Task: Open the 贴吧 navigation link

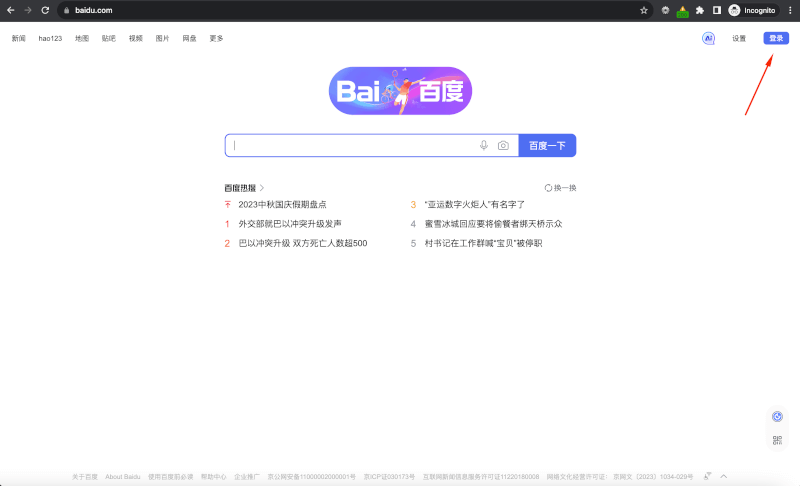Action: pos(109,38)
